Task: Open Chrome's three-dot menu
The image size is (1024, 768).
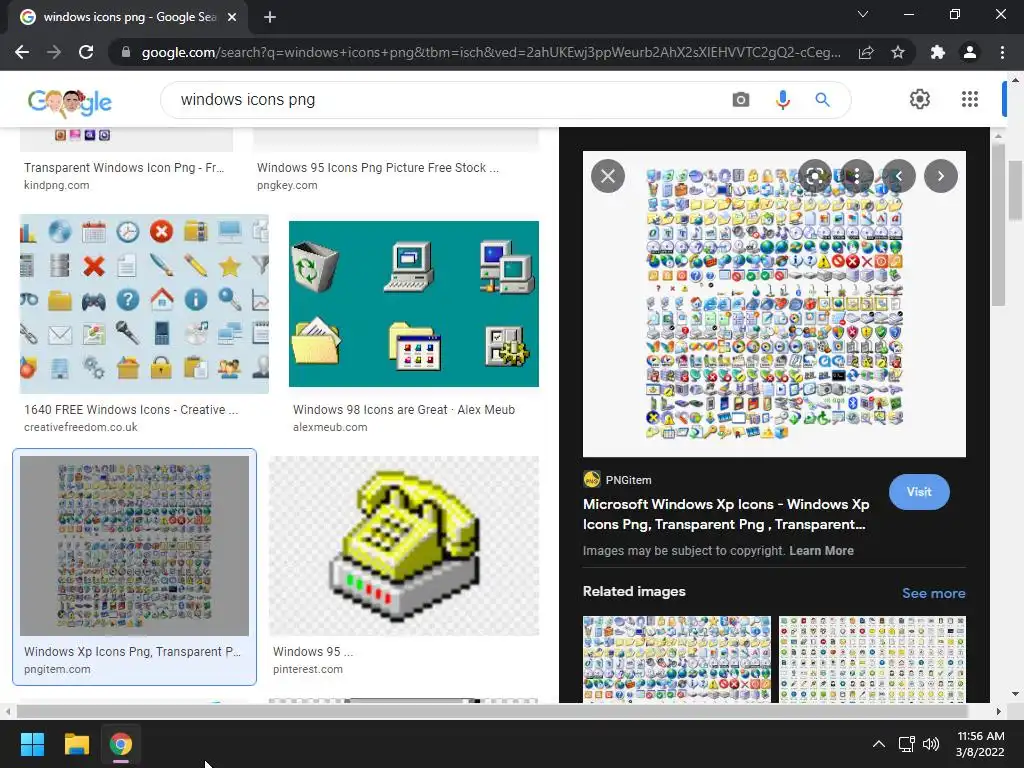Action: click(x=1002, y=52)
